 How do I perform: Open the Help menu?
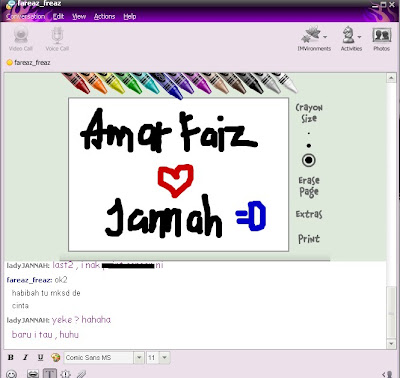click(x=130, y=16)
